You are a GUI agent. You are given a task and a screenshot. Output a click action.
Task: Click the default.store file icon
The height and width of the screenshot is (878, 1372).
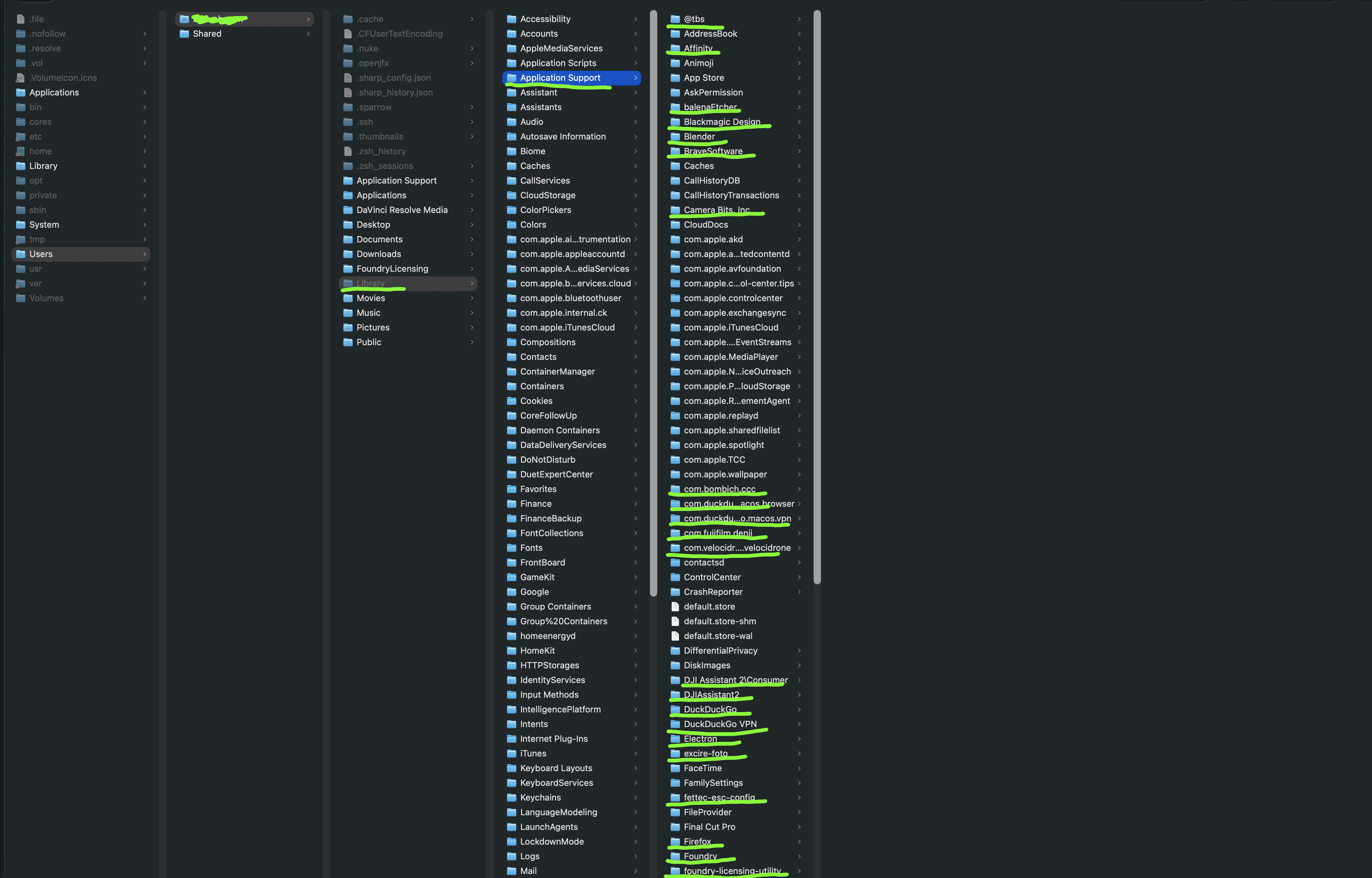pyautogui.click(x=675, y=607)
